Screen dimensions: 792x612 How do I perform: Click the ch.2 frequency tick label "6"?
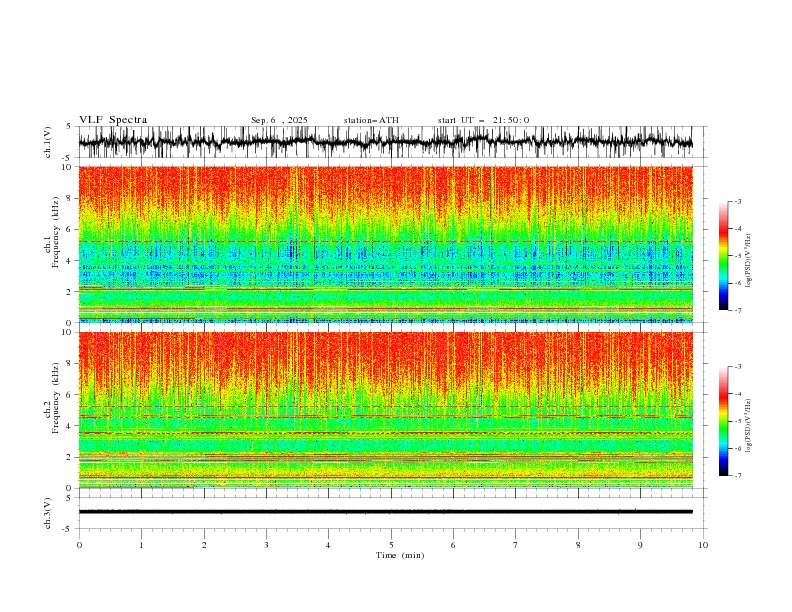tap(69, 395)
